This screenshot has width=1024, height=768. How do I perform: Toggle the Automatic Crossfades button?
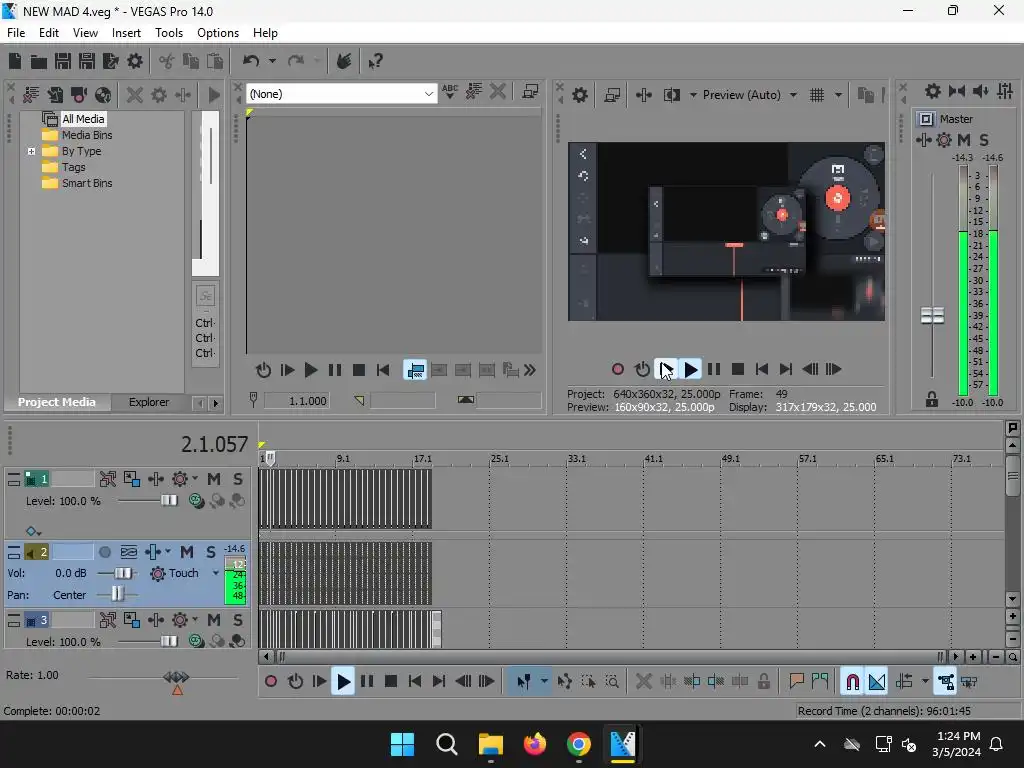click(877, 682)
